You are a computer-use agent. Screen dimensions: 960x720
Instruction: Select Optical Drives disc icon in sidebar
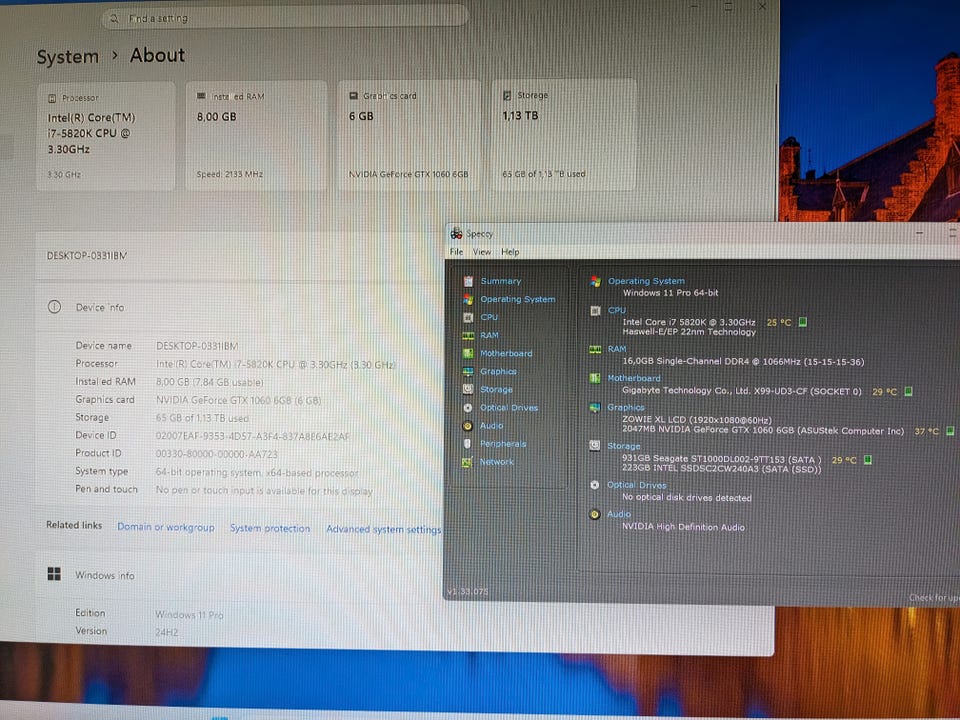(x=468, y=408)
